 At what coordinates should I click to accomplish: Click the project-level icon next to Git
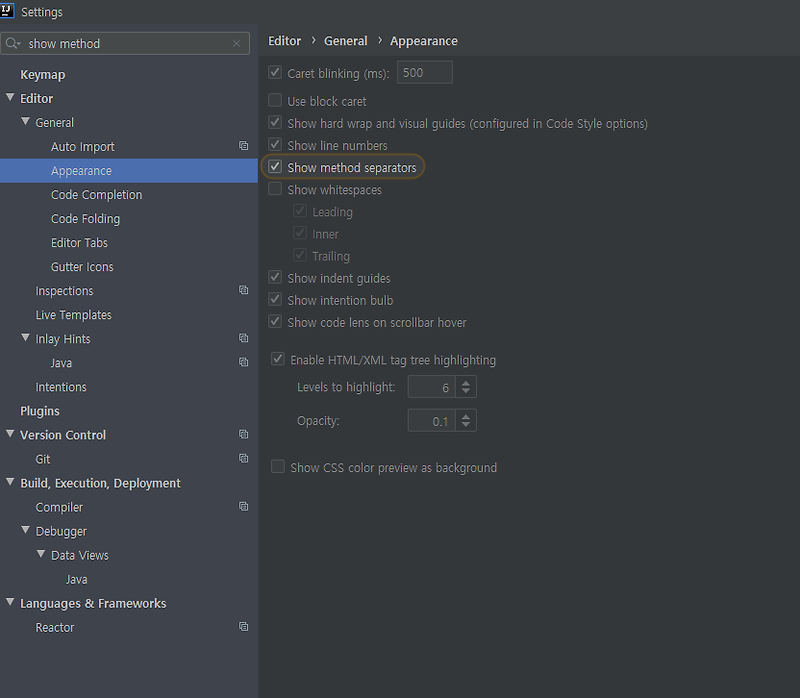click(243, 458)
